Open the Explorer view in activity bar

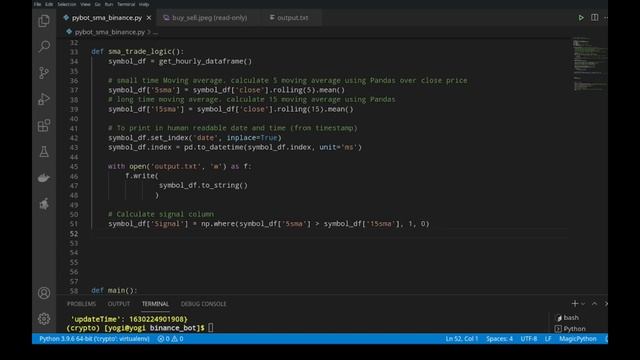(x=44, y=21)
